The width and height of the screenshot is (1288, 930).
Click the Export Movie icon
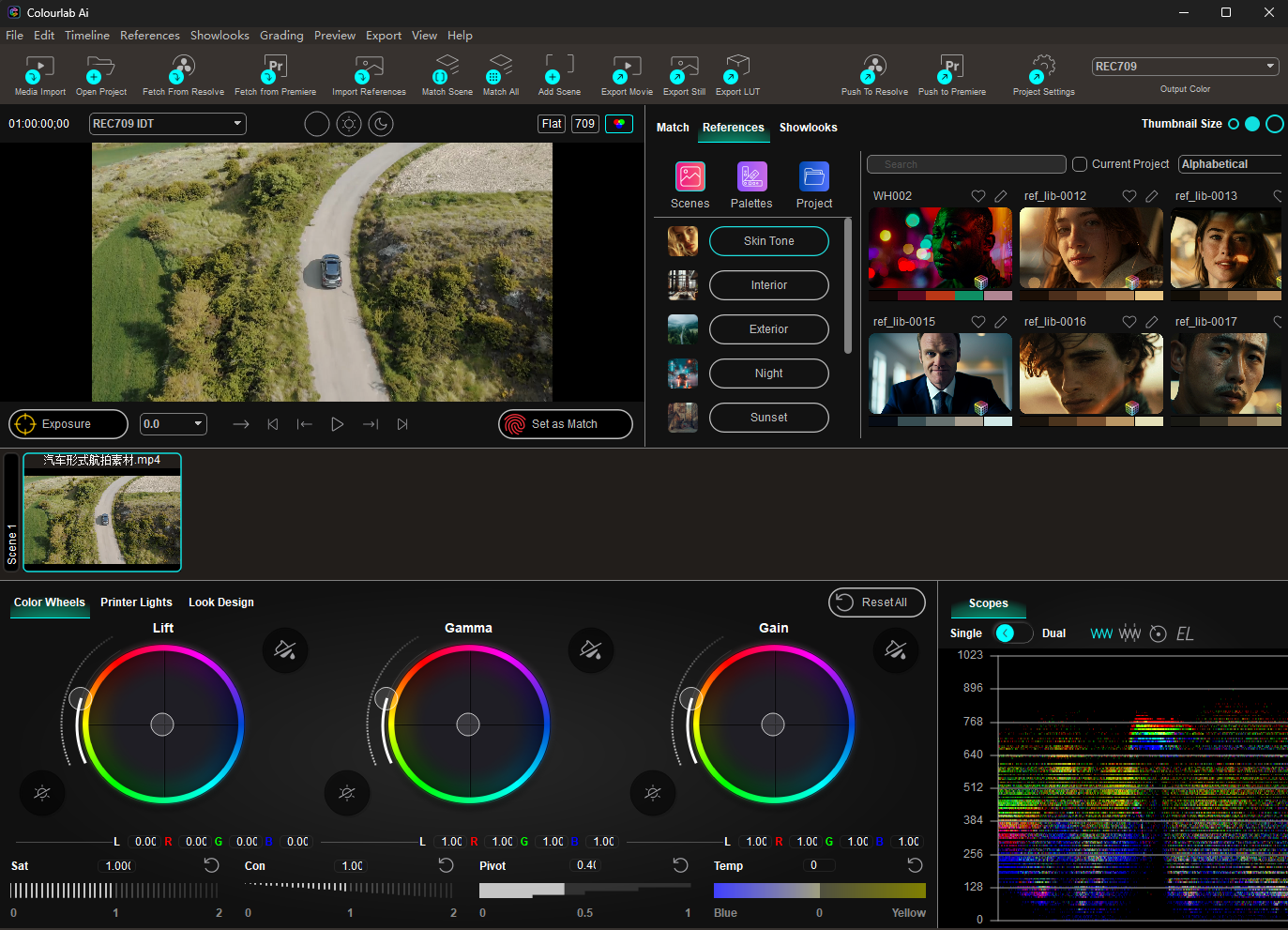[x=627, y=70]
